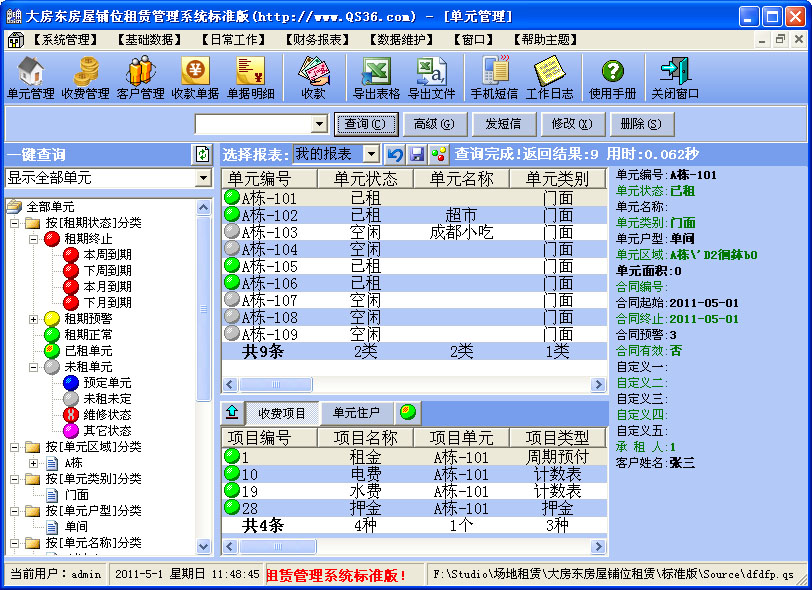Click 单元状态 column header

tap(366, 179)
